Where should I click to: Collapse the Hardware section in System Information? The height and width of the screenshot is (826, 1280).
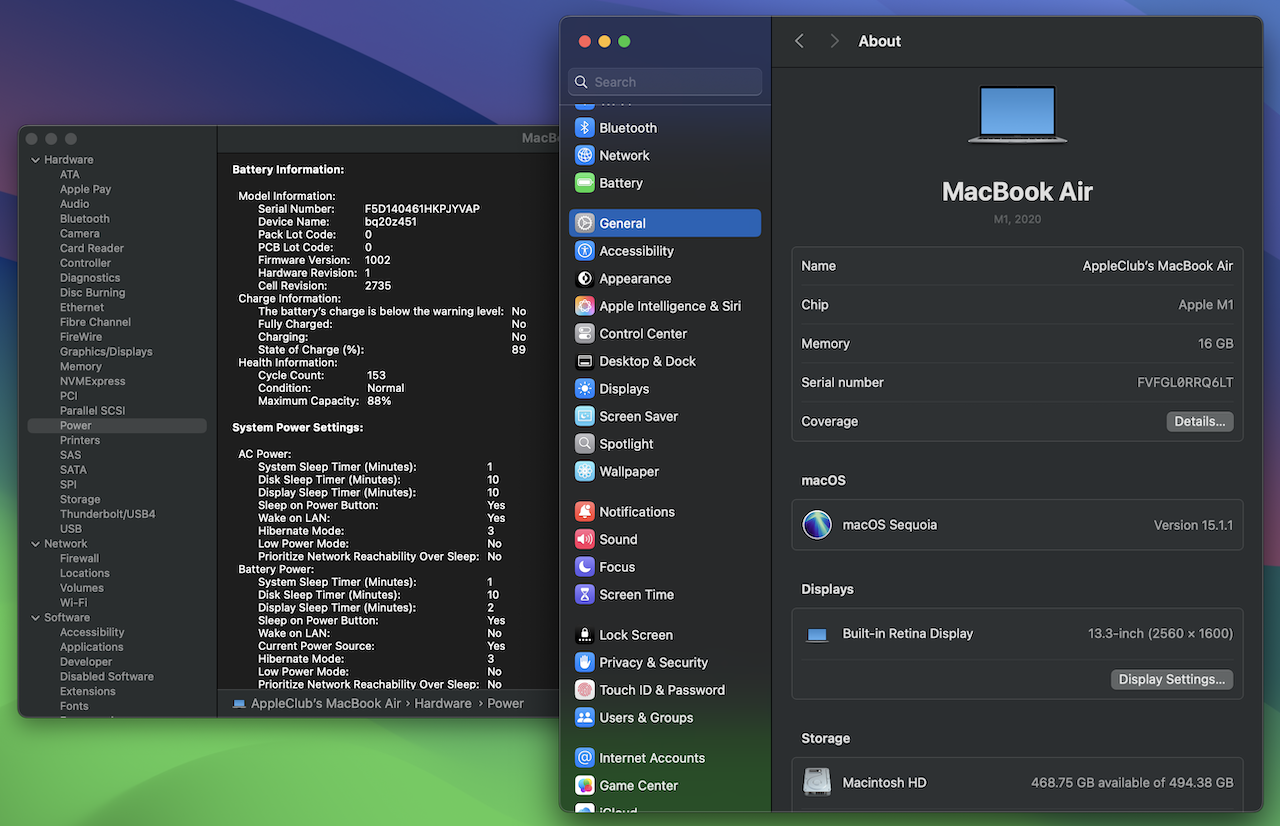pos(35,160)
